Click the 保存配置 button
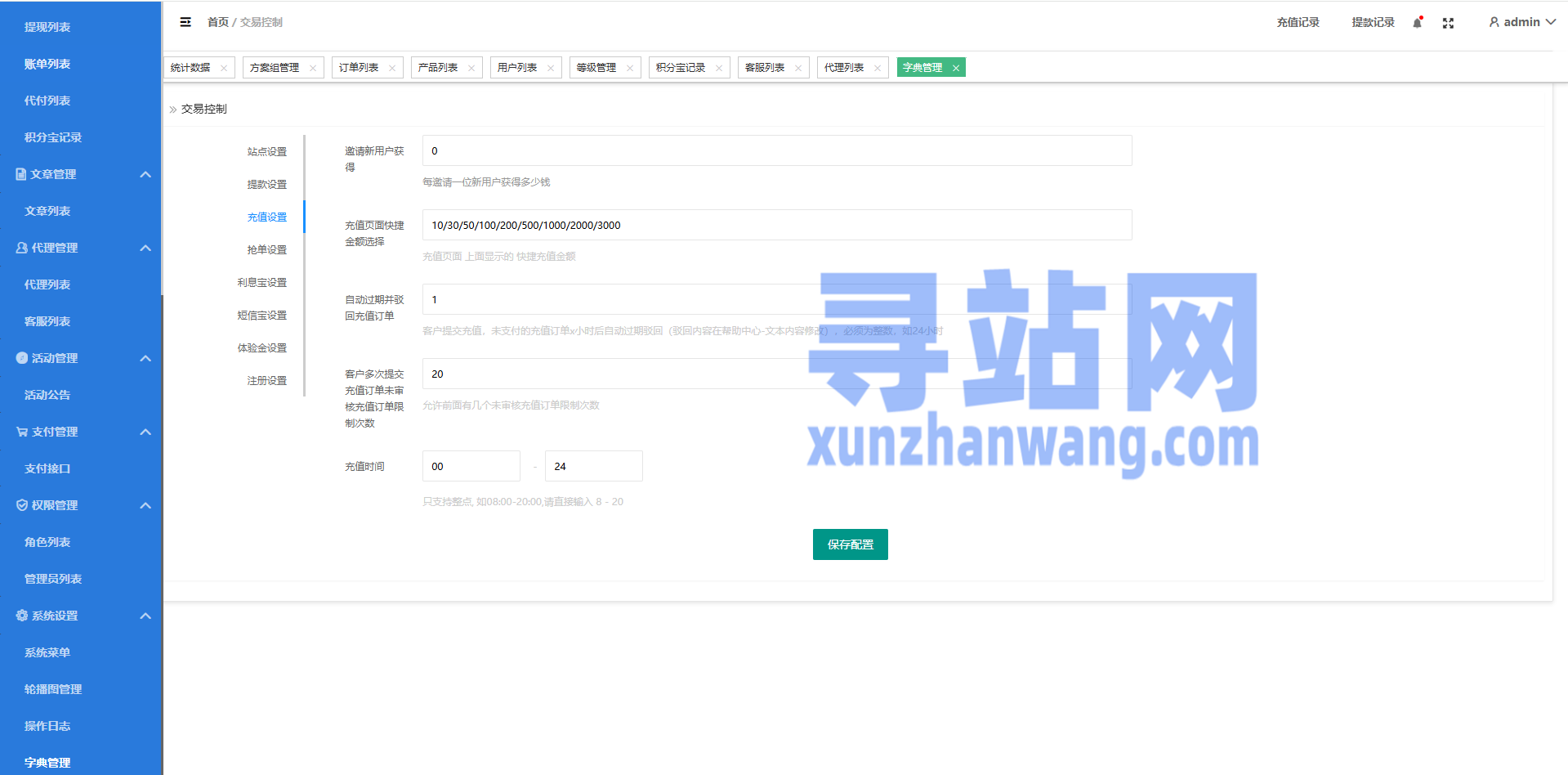 [850, 544]
